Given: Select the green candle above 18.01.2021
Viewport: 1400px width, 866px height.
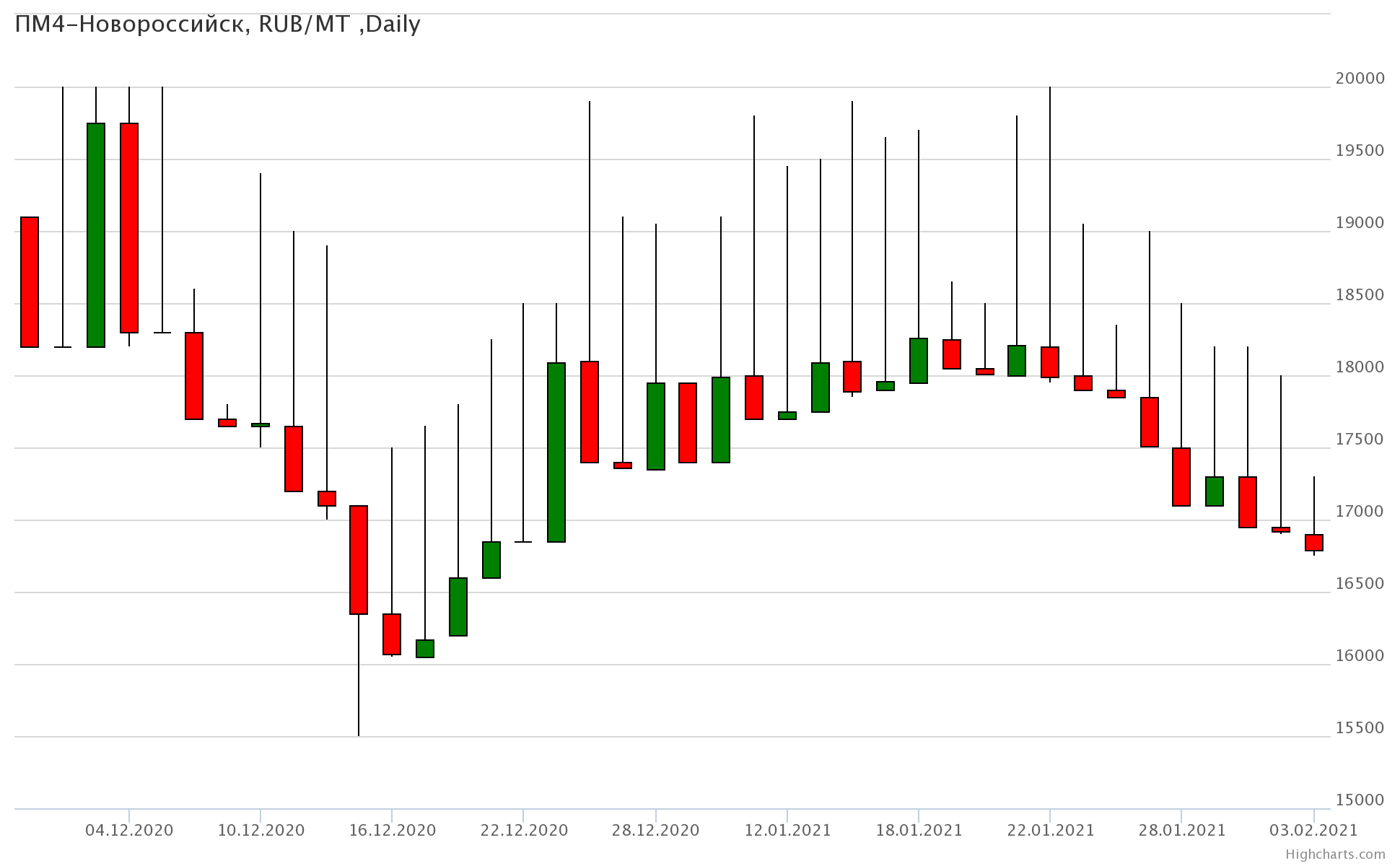Looking at the screenshot, I should [919, 360].
